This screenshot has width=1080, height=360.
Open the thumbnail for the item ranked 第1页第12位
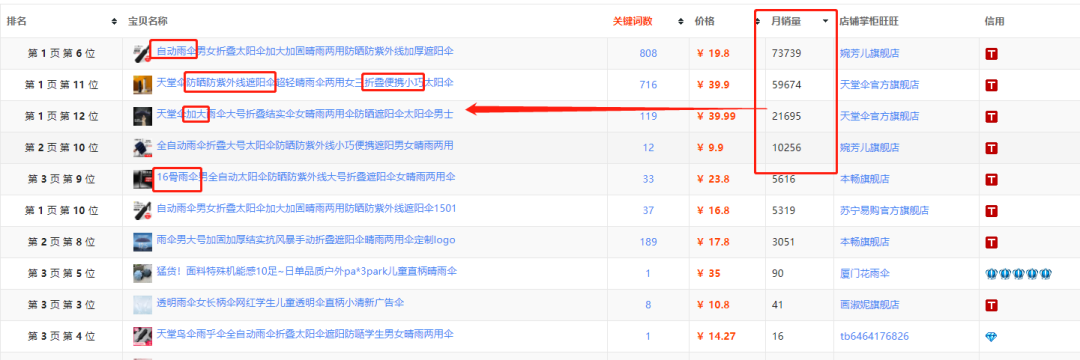143,116
